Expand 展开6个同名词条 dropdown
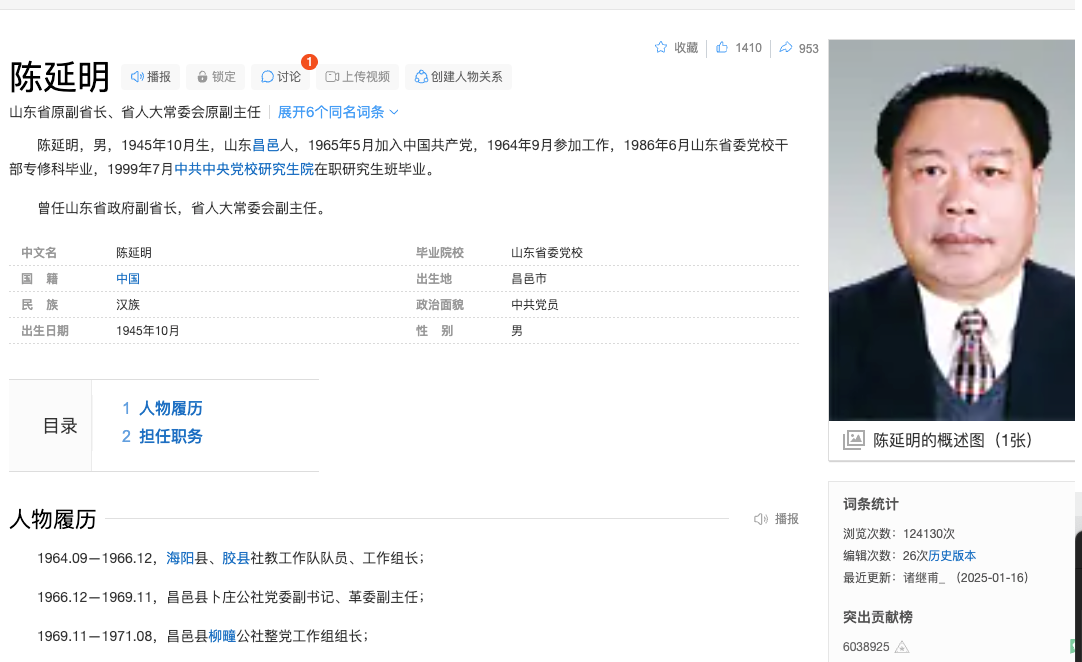This screenshot has height=662, width=1082. (x=338, y=112)
